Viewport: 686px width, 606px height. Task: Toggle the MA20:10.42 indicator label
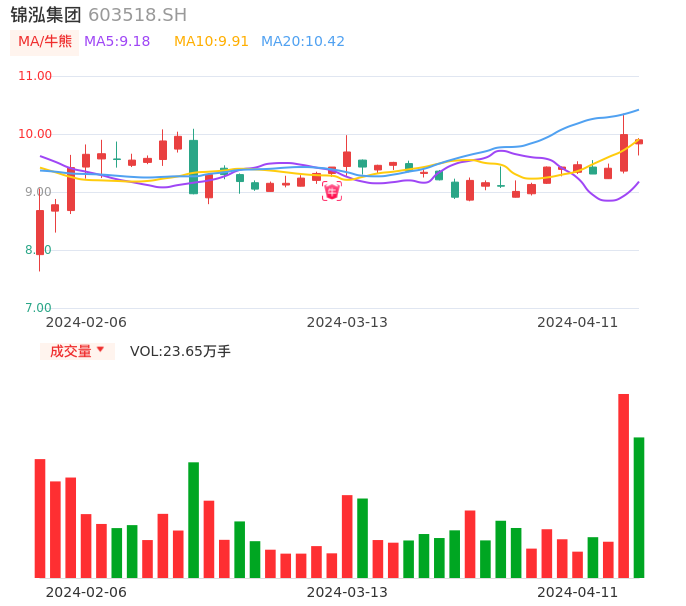point(303,41)
